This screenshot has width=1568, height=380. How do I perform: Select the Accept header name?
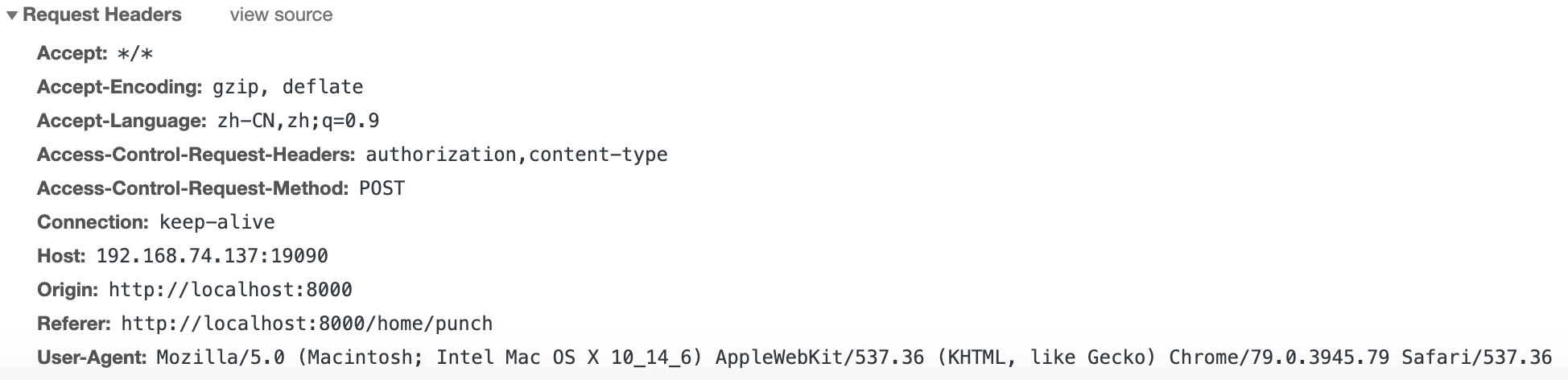[x=72, y=53]
